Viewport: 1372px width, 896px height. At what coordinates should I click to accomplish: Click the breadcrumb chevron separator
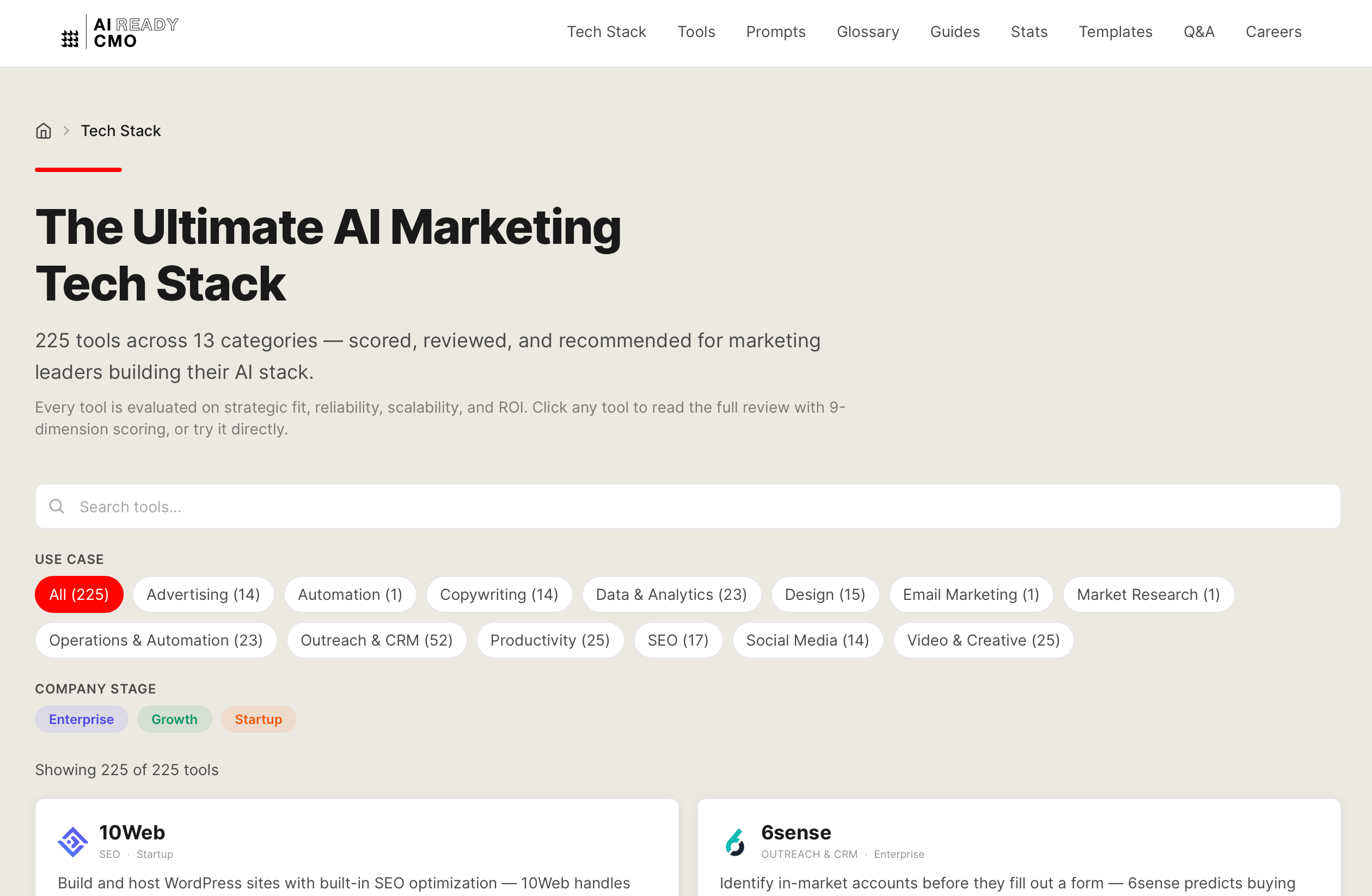click(x=66, y=131)
